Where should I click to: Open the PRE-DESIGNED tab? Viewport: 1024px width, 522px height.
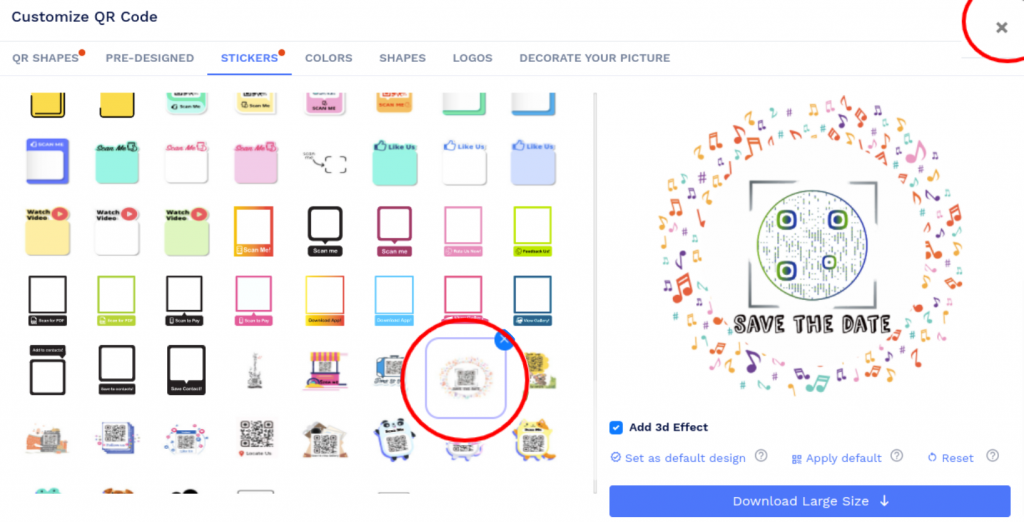[150, 58]
